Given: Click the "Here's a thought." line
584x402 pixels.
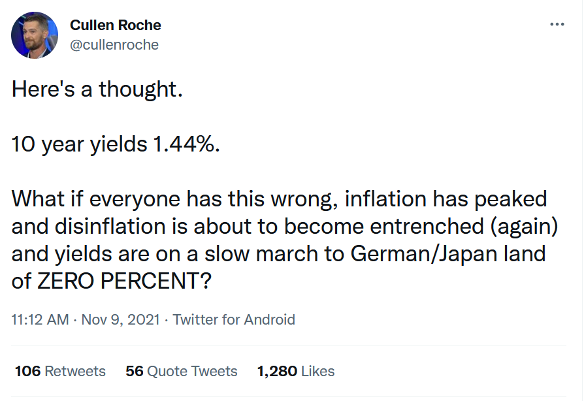Looking at the screenshot, I should coord(97,90).
